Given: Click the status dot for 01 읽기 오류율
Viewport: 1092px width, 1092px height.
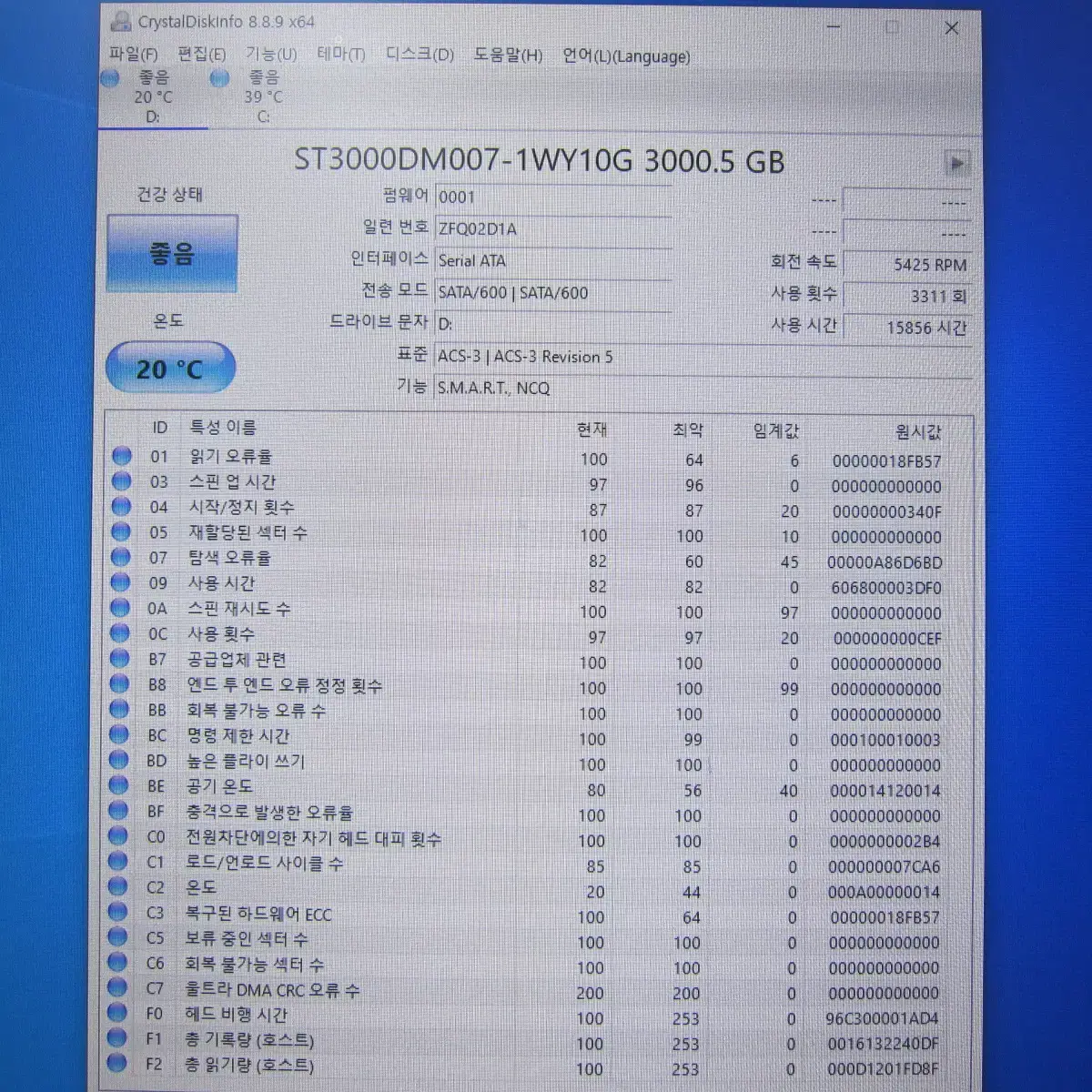Looking at the screenshot, I should coord(121,456).
